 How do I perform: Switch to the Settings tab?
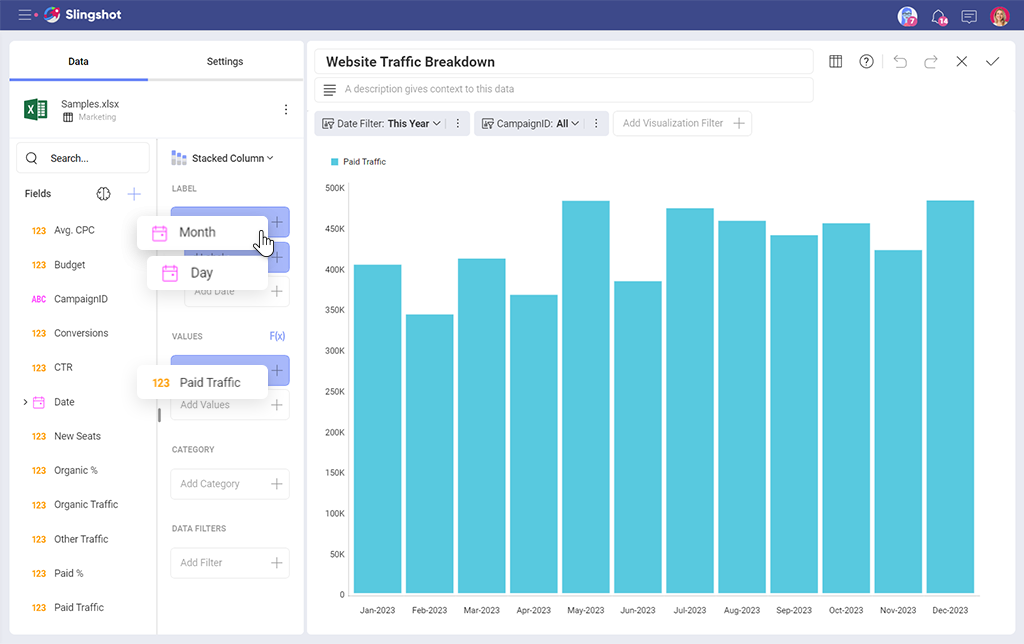pyautogui.click(x=225, y=62)
